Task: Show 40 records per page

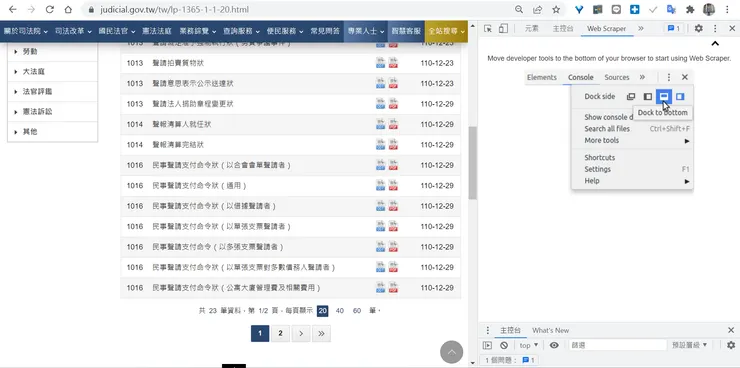Action: (x=340, y=310)
